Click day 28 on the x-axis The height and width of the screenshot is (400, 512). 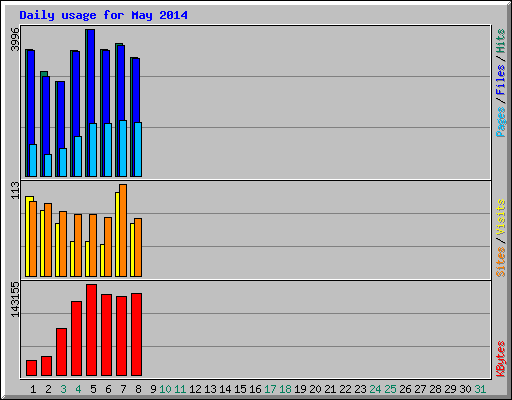click(x=435, y=389)
